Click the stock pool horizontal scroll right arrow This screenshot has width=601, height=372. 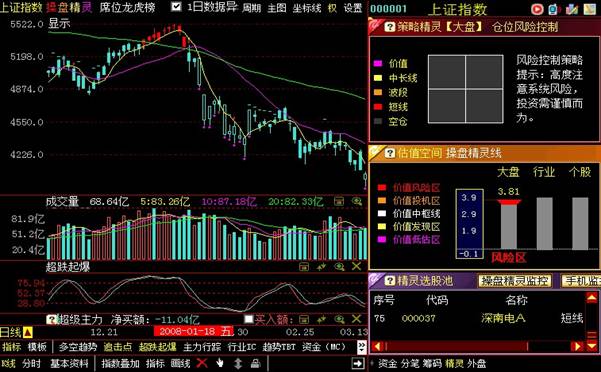coord(577,346)
